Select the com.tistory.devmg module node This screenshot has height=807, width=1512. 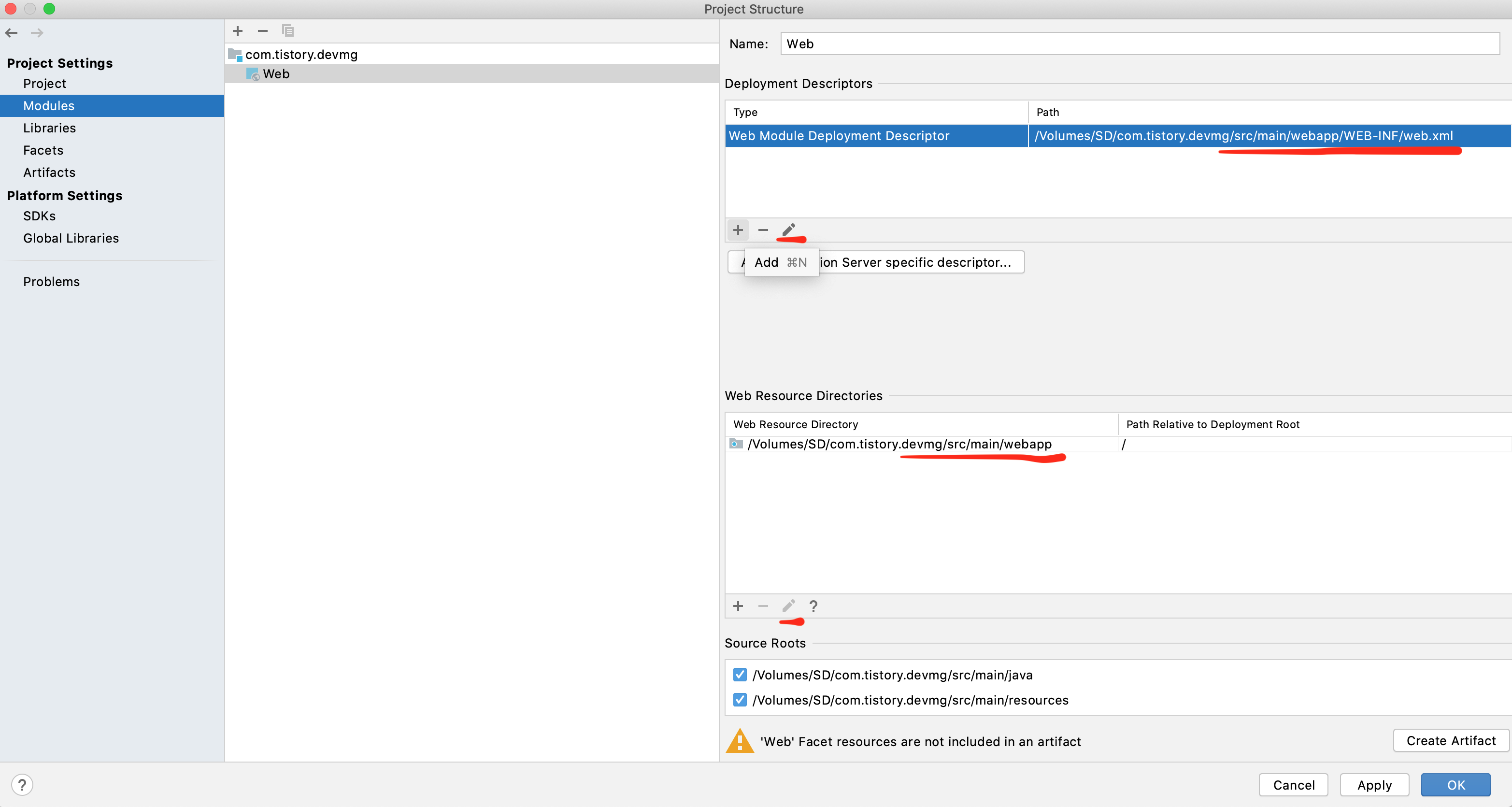301,55
